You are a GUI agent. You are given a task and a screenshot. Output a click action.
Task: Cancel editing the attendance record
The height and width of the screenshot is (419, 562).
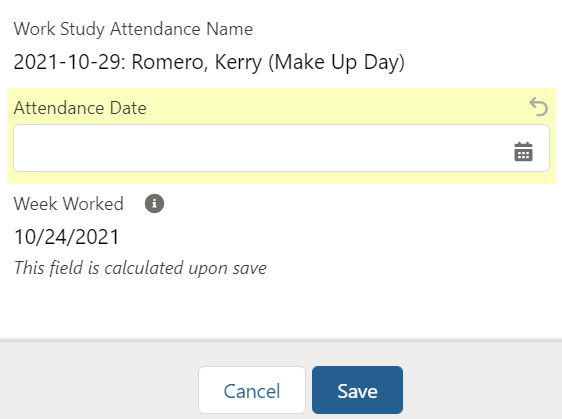[x=252, y=390]
